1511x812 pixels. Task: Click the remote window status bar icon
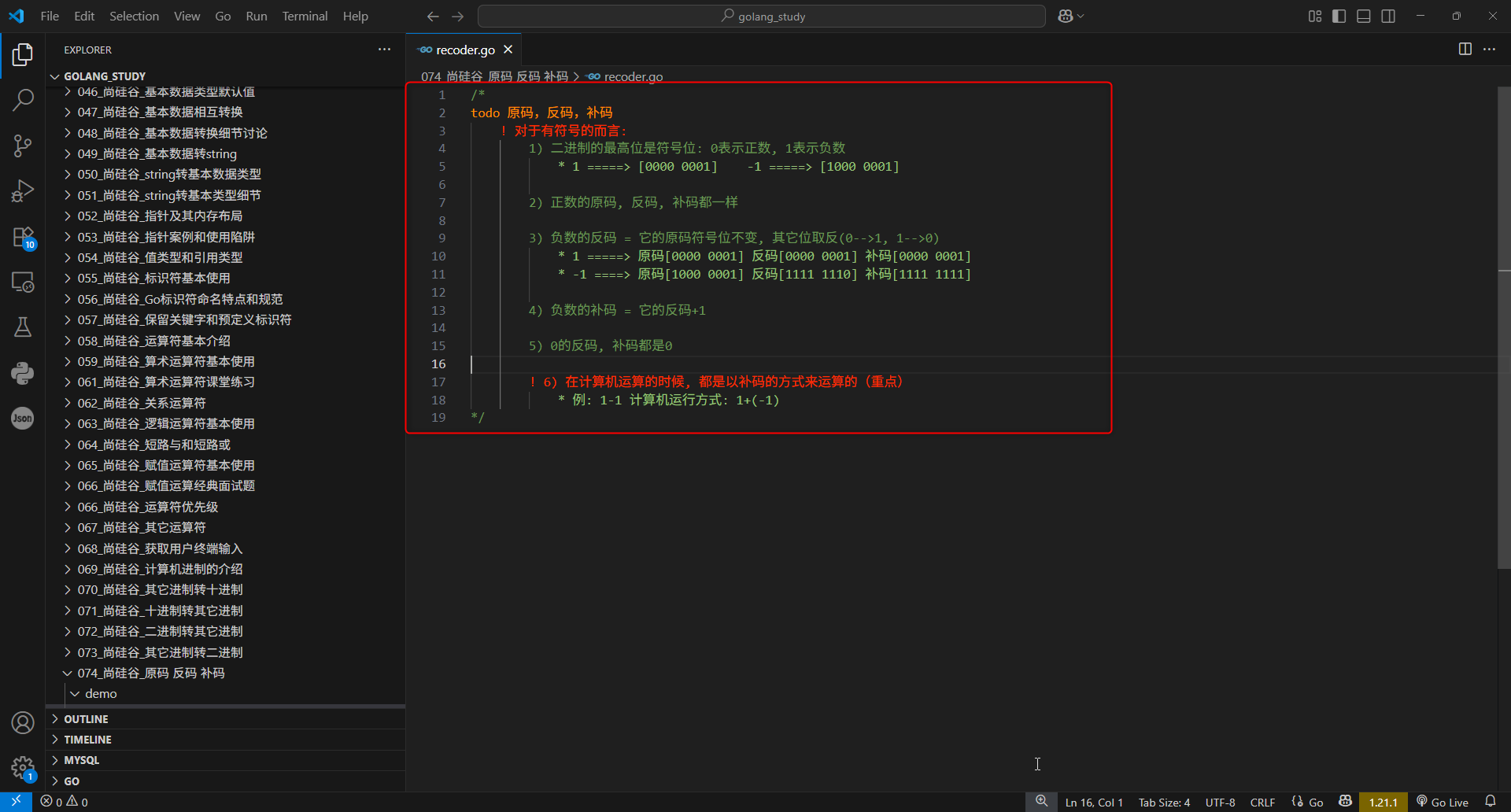click(x=16, y=802)
